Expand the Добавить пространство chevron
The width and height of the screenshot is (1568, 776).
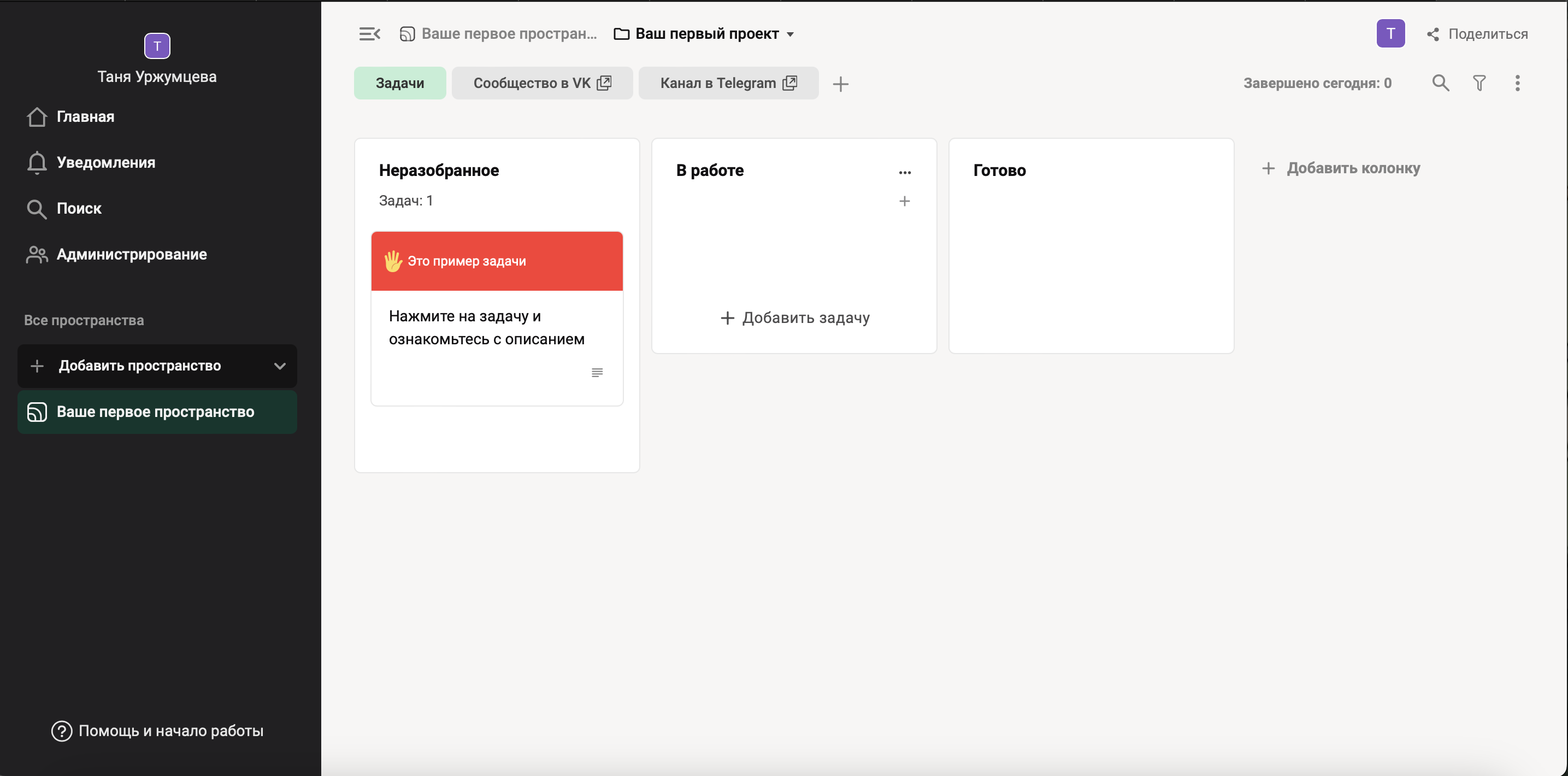(279, 366)
